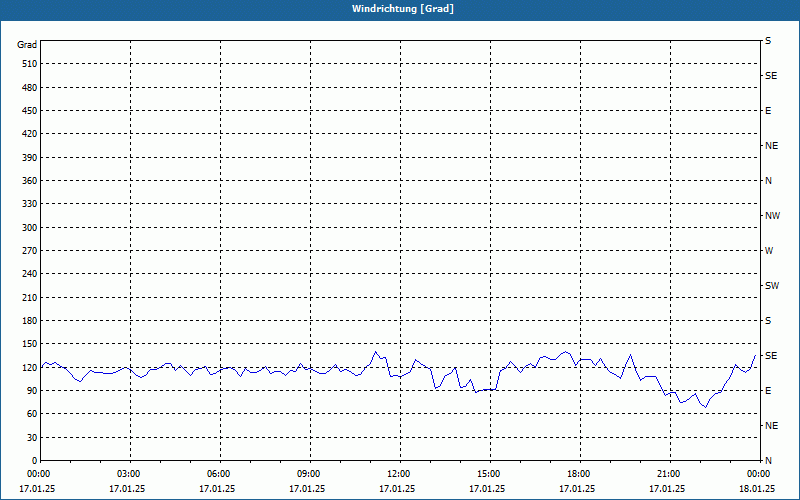Click the compass label S at 180 degrees
The image size is (800, 500).
(x=768, y=321)
